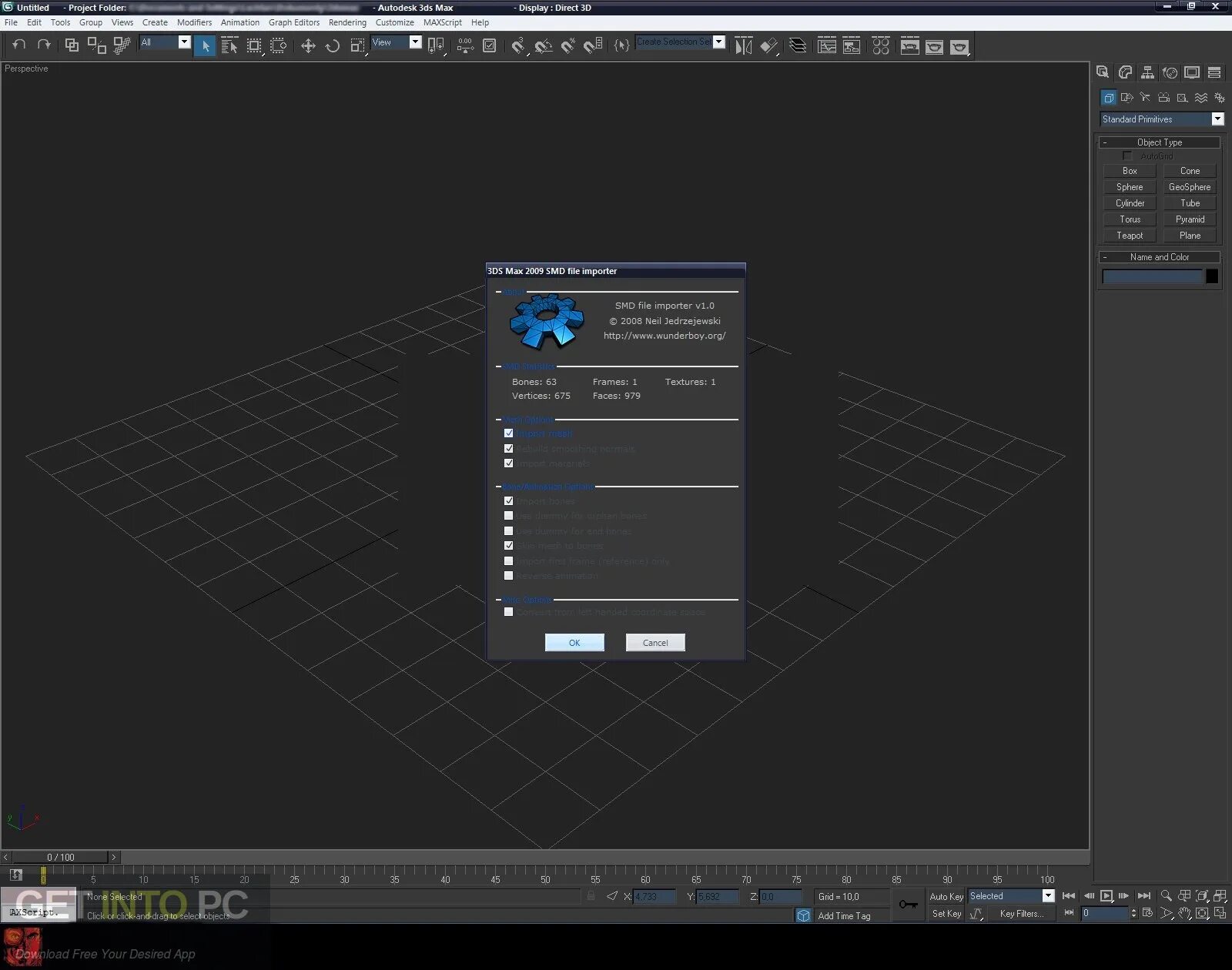Enable Use dummy for end bones
The image size is (1232, 970).
(508, 530)
